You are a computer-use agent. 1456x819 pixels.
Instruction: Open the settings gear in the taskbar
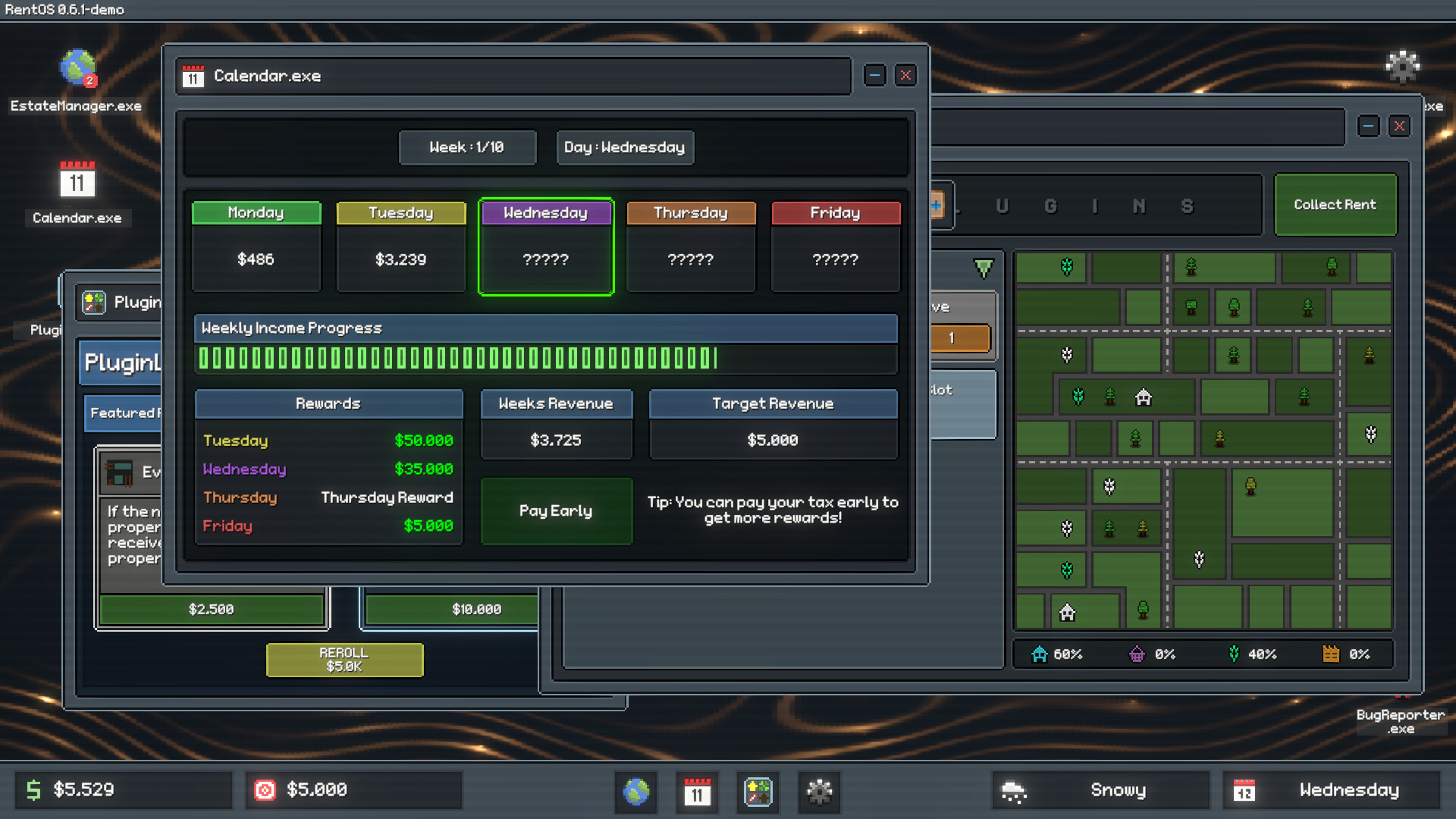(x=818, y=792)
